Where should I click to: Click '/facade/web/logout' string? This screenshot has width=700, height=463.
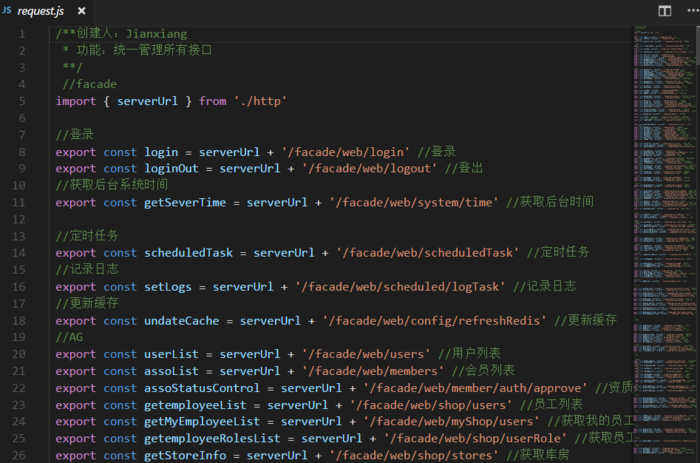coord(369,169)
